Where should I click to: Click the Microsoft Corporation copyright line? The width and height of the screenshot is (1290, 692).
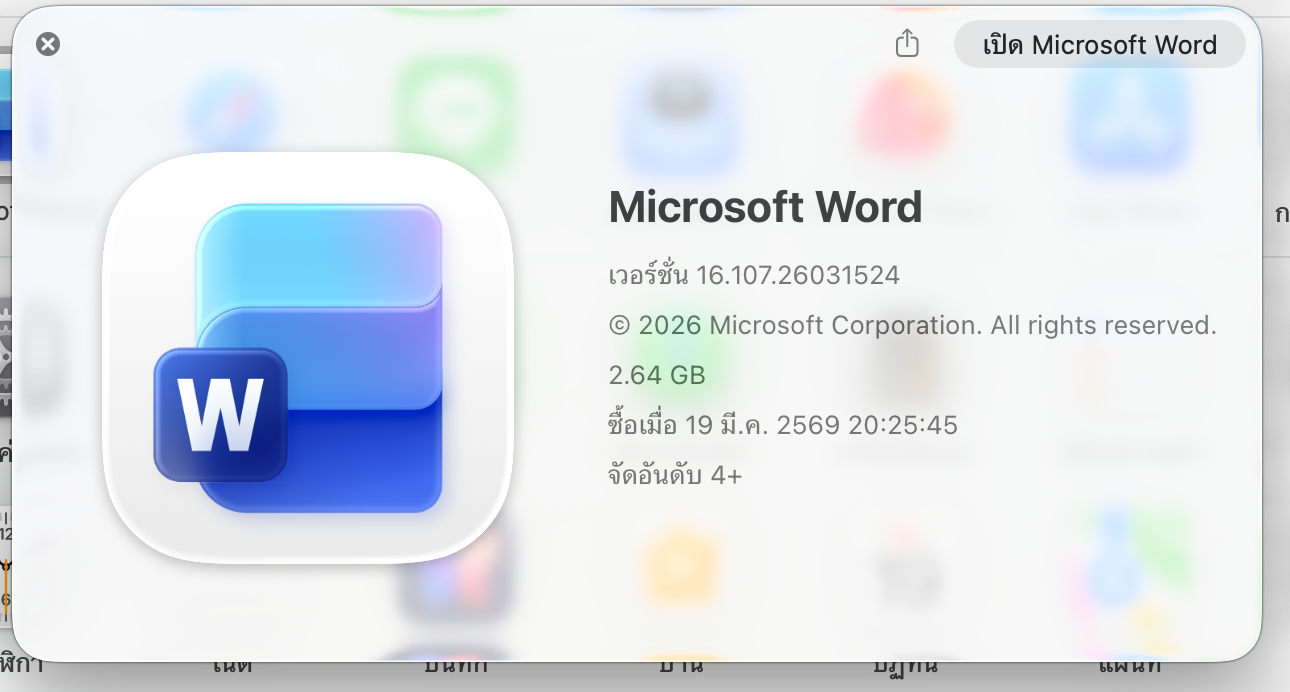(x=912, y=325)
